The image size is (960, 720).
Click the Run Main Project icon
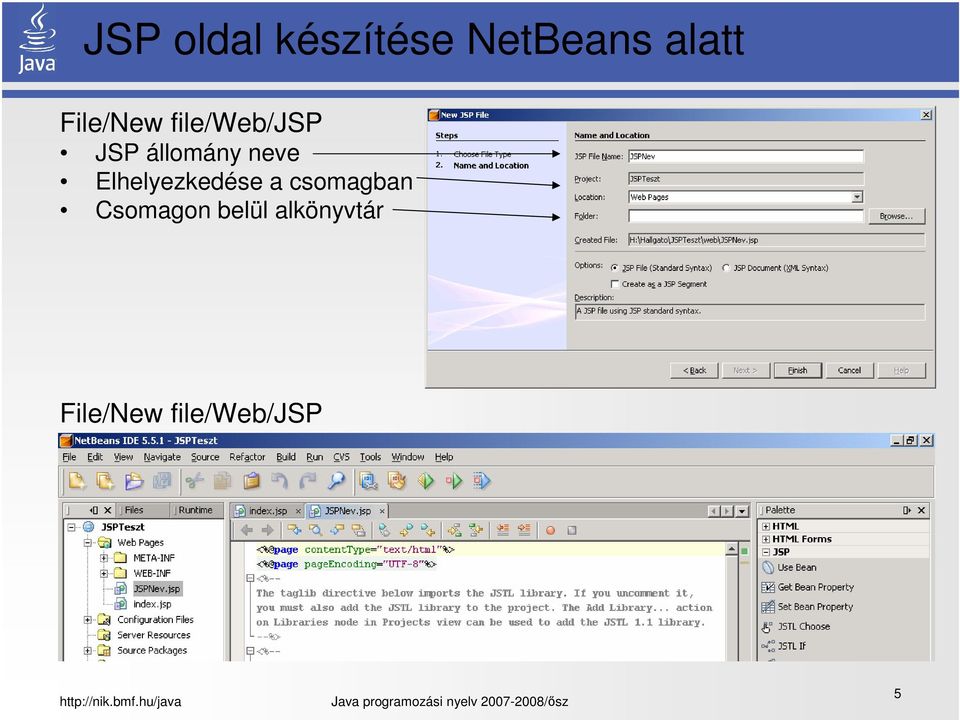(x=426, y=481)
